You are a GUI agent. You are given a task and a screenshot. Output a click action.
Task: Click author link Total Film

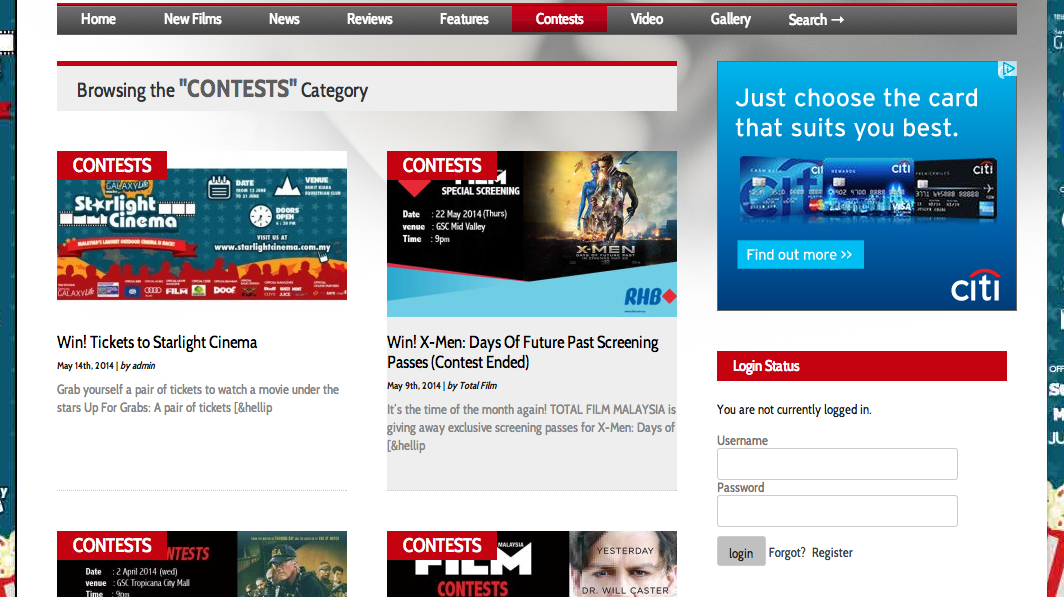(x=478, y=385)
